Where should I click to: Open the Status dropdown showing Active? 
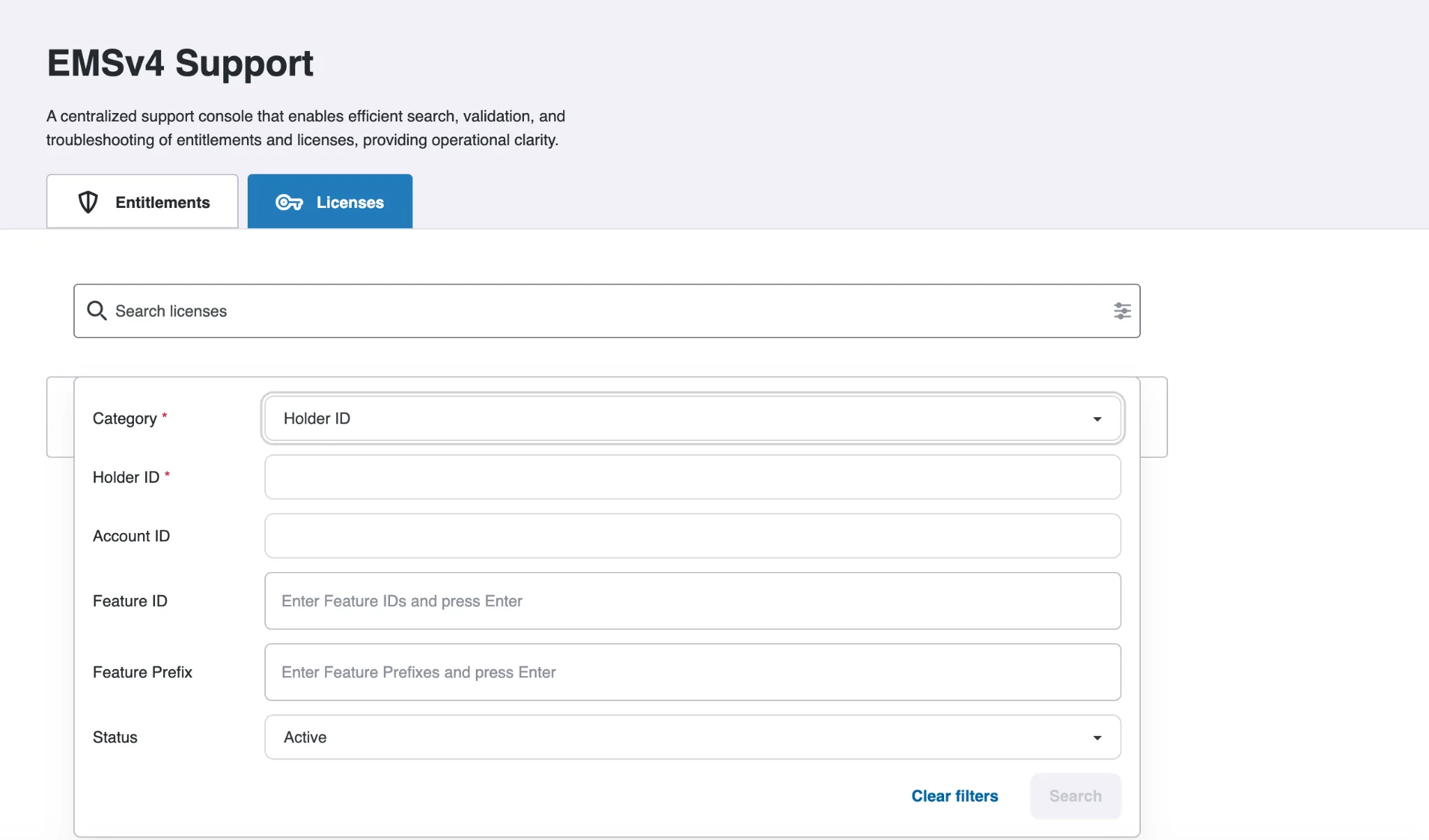pyautogui.click(x=693, y=737)
